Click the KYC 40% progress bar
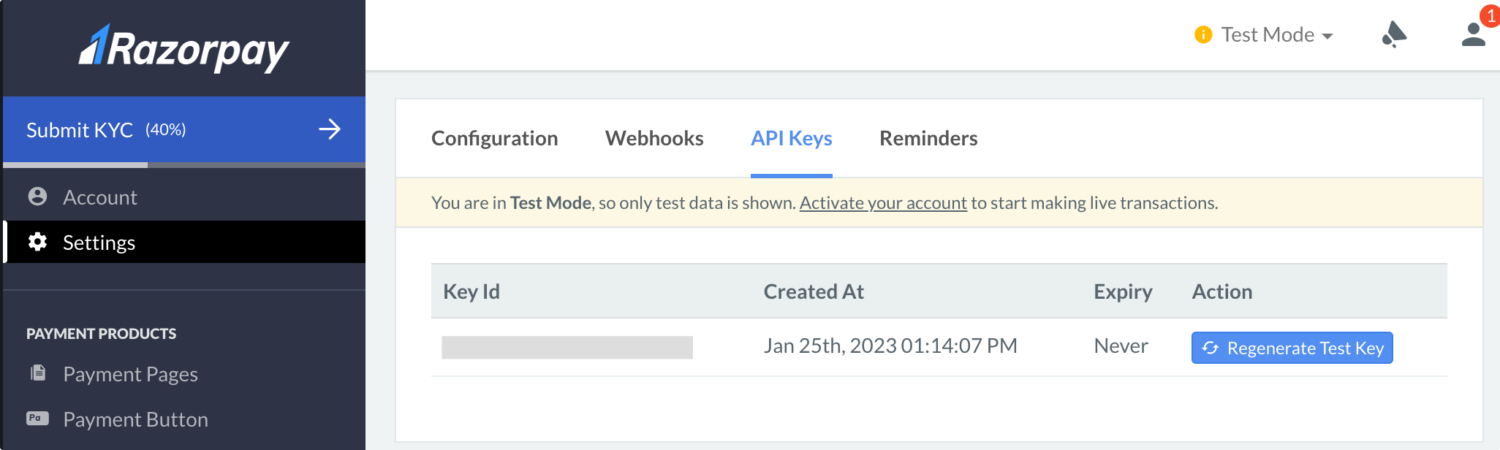 [184, 164]
